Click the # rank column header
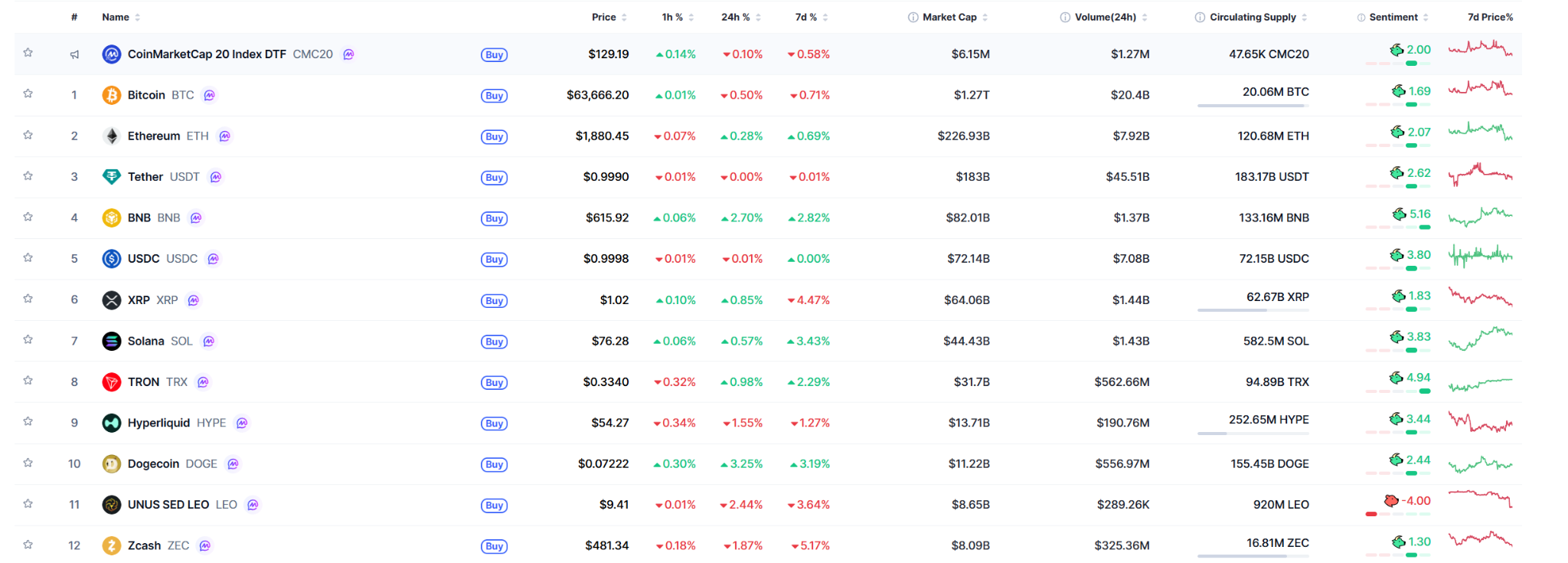 click(x=74, y=17)
